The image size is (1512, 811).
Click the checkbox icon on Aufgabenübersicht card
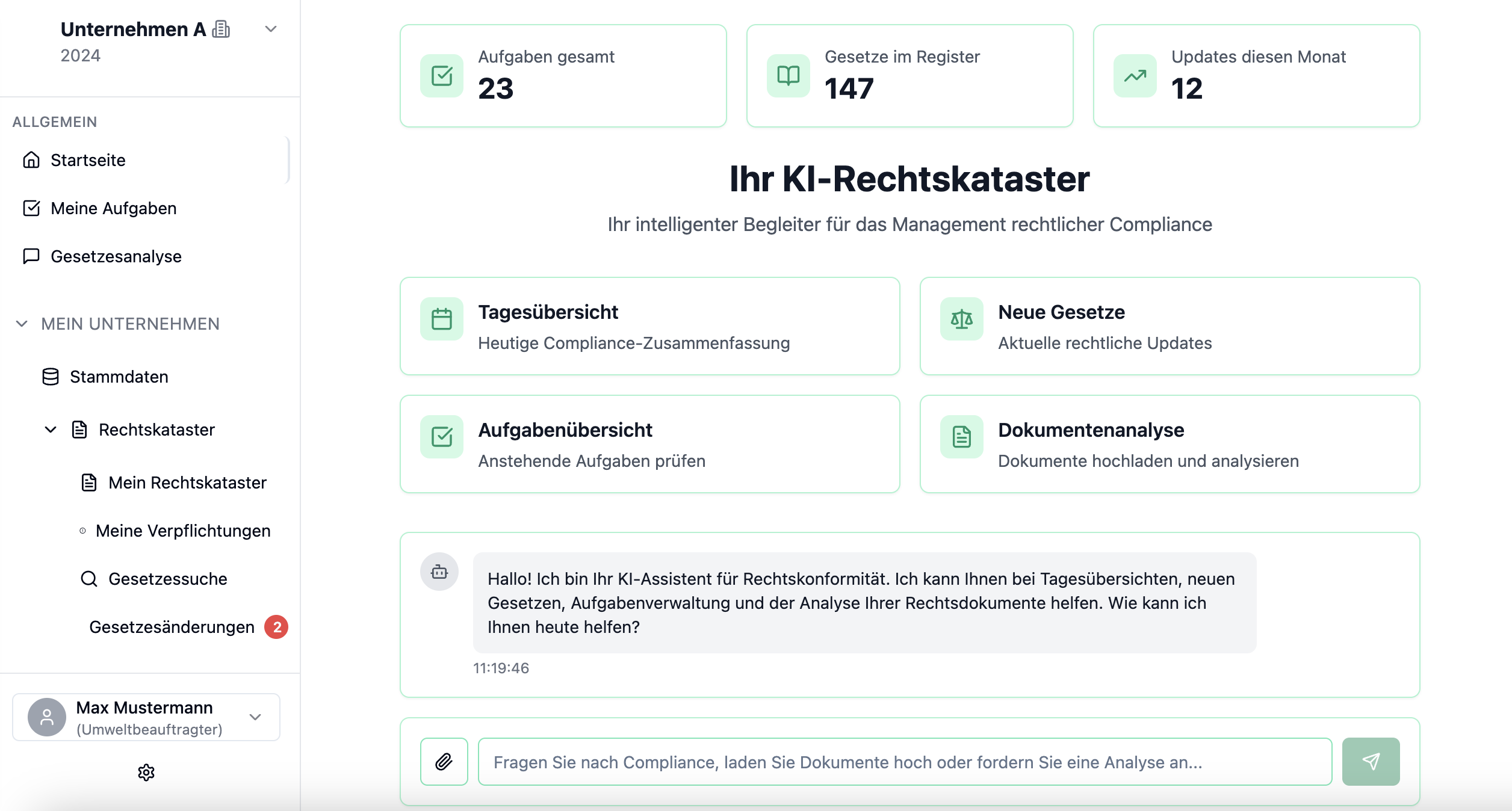(x=442, y=437)
